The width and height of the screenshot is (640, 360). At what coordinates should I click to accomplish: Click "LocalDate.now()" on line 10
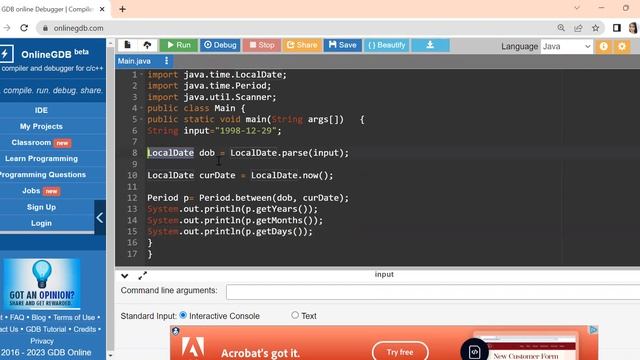tap(292, 176)
